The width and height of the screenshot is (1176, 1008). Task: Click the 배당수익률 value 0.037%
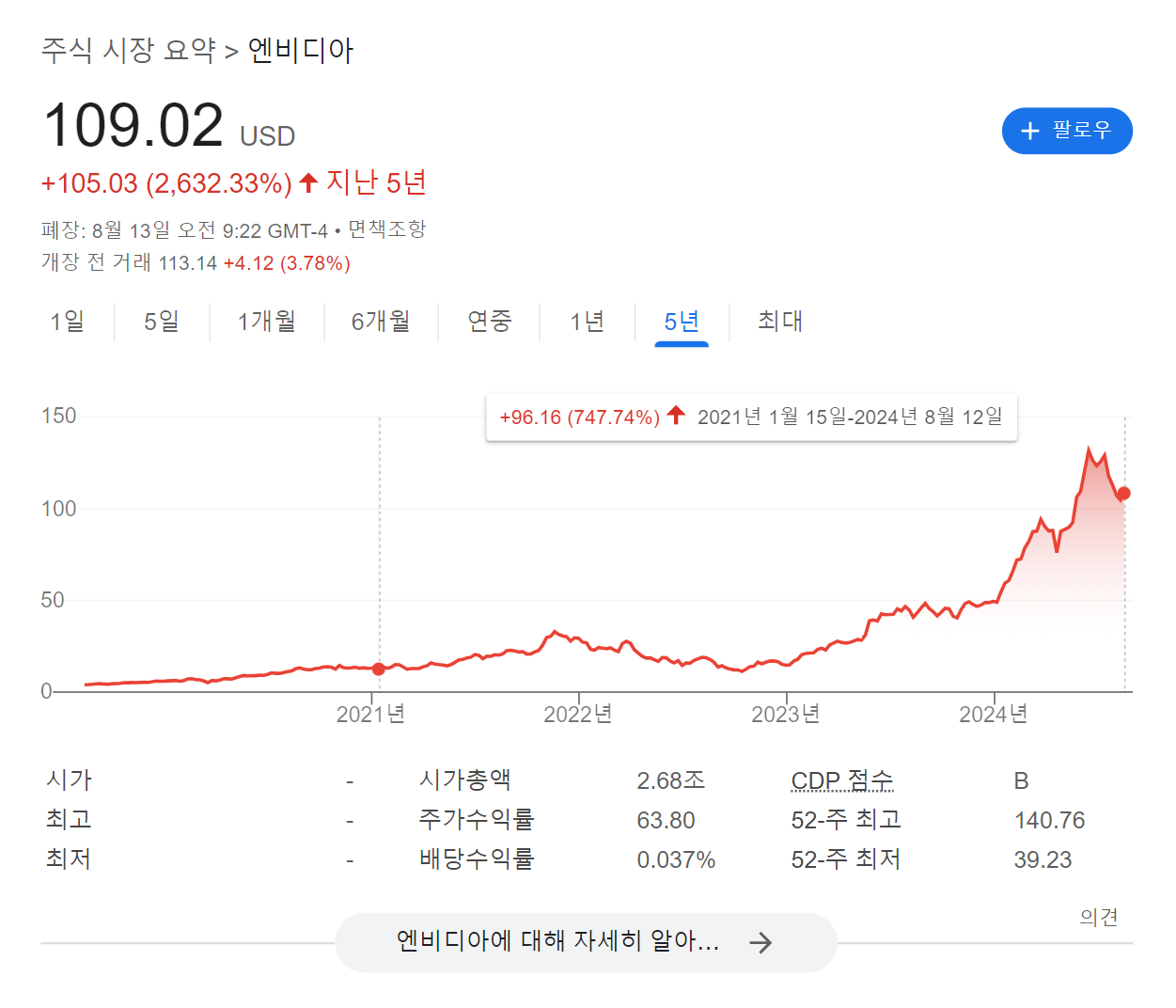click(x=676, y=860)
